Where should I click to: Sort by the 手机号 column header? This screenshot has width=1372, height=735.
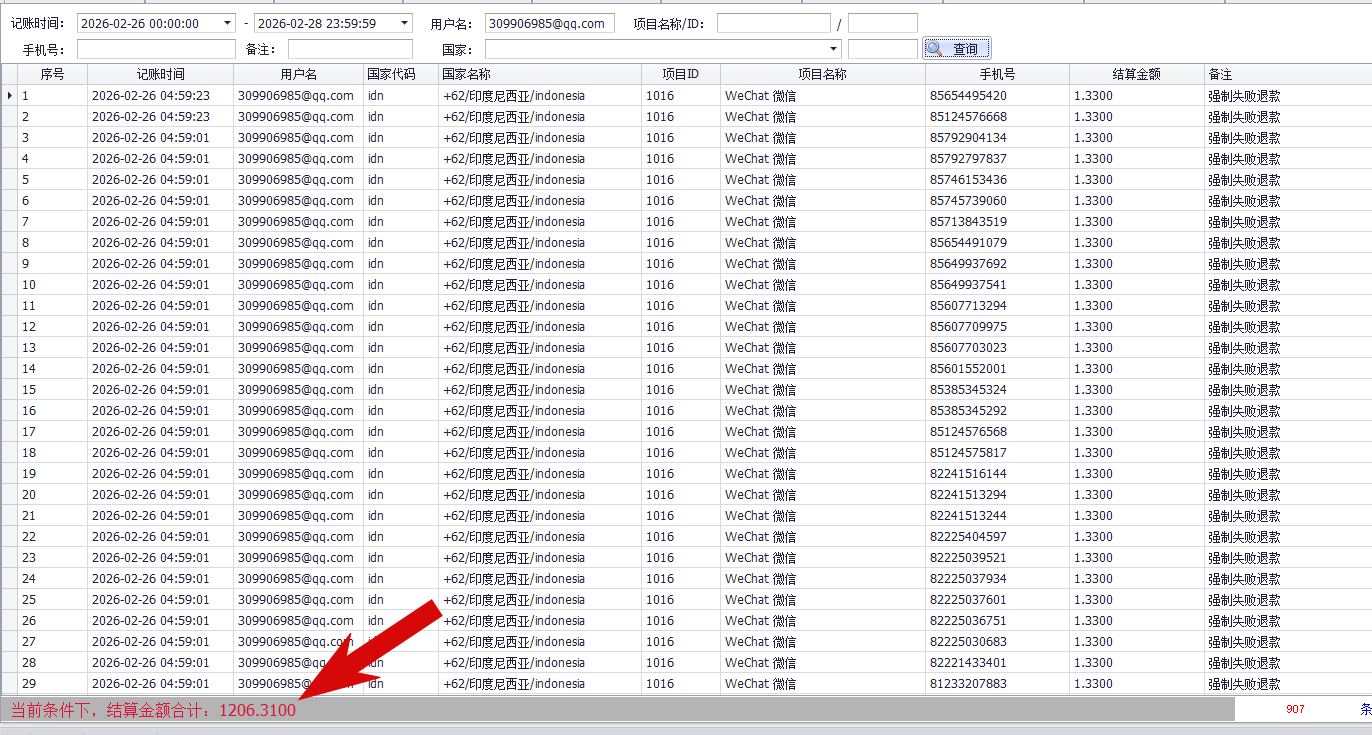coord(997,74)
